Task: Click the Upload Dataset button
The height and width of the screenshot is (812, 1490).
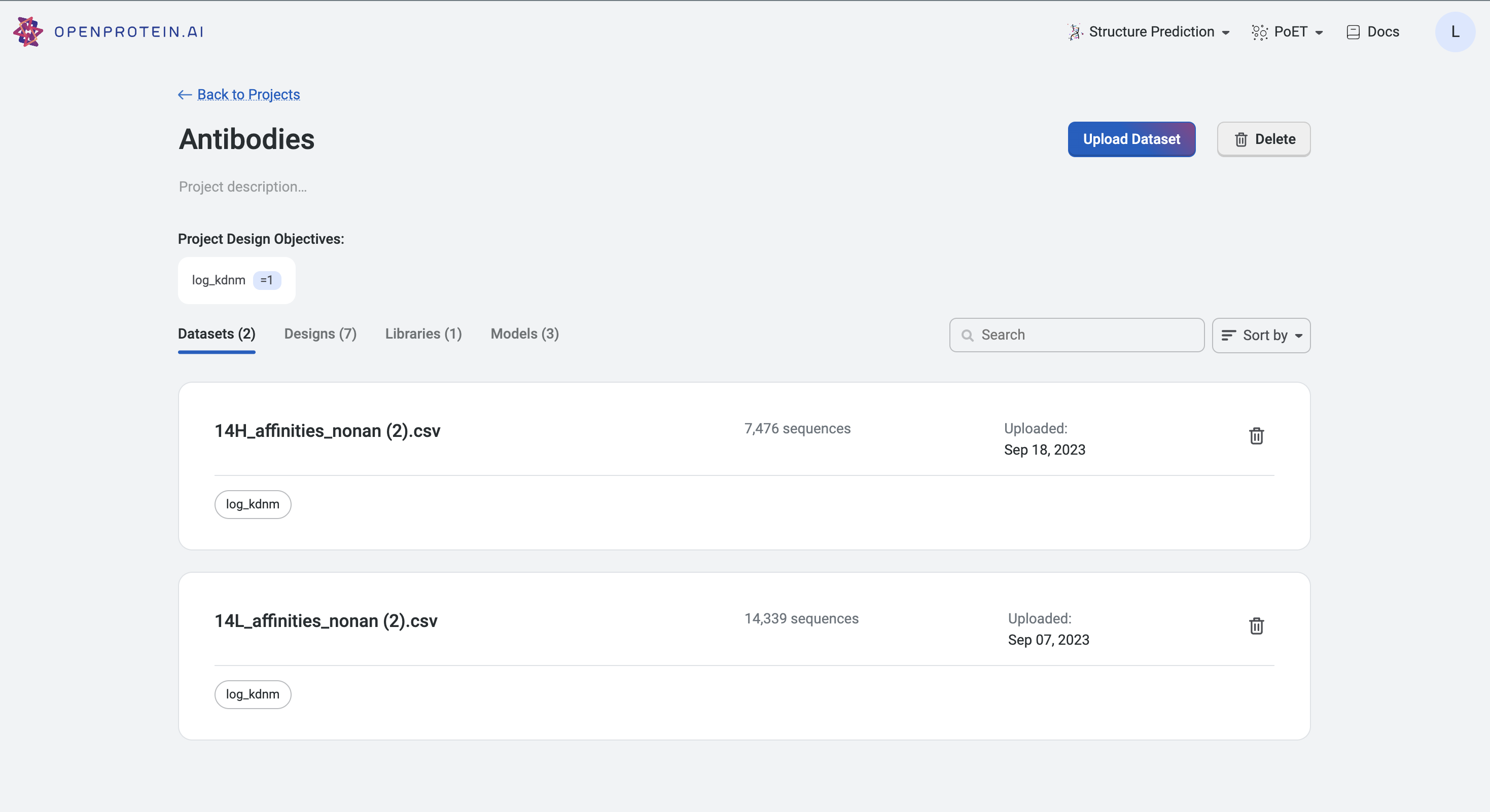Action: (x=1131, y=139)
